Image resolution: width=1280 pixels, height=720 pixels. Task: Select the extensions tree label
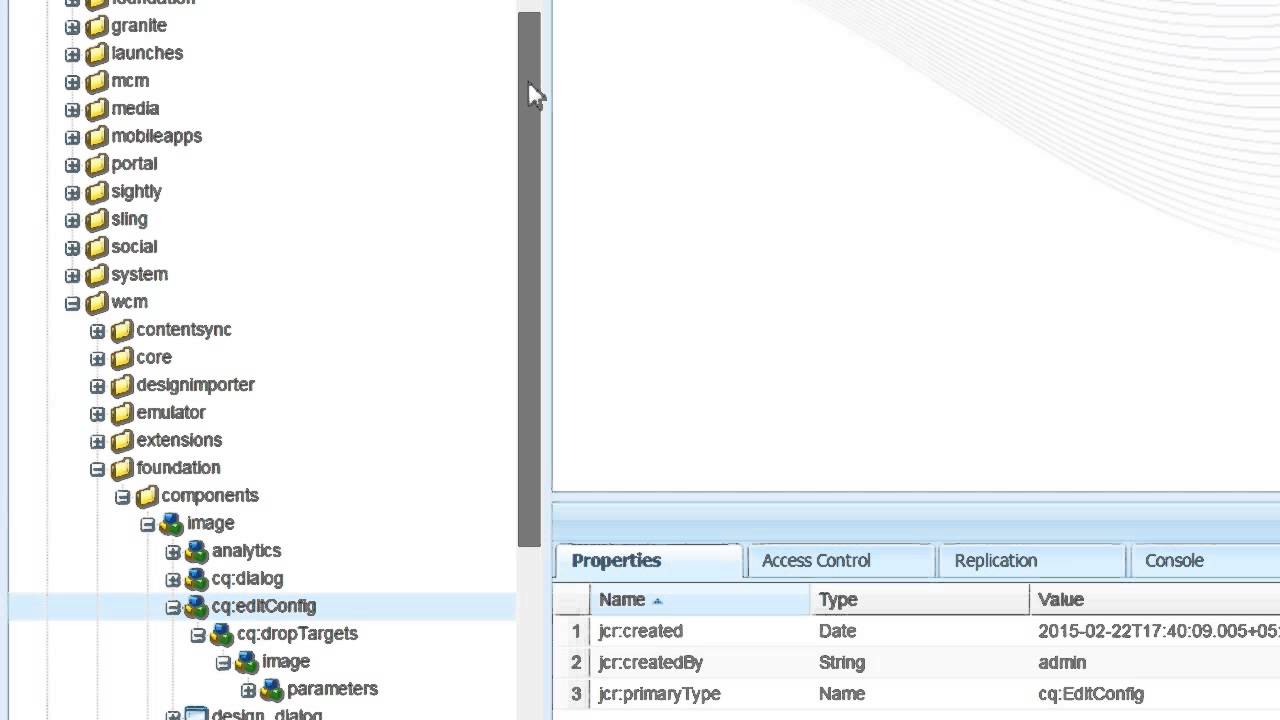pos(179,441)
